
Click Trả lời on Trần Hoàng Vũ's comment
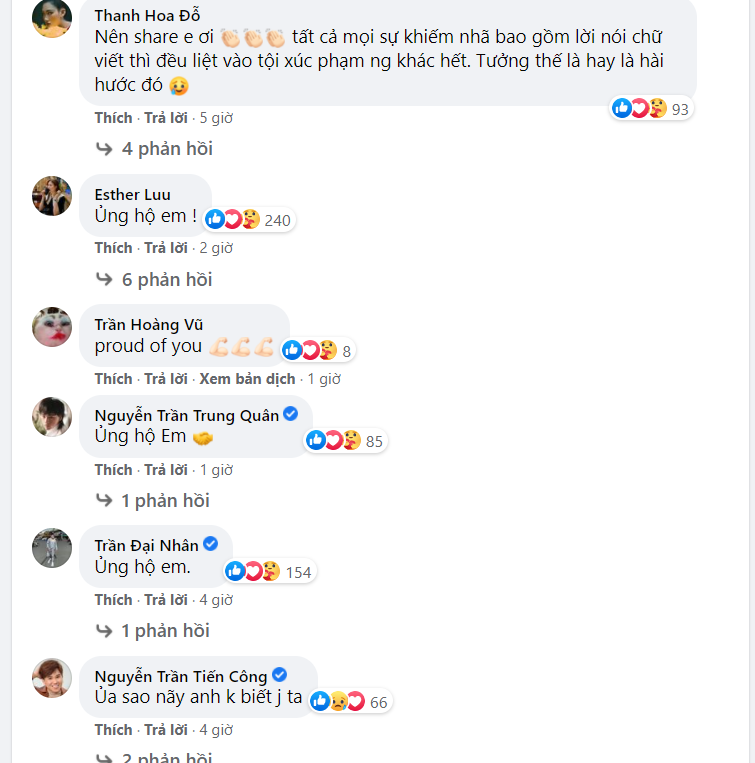166,379
